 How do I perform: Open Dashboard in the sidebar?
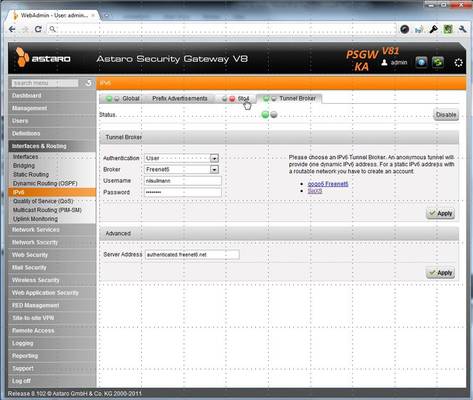click(52, 96)
